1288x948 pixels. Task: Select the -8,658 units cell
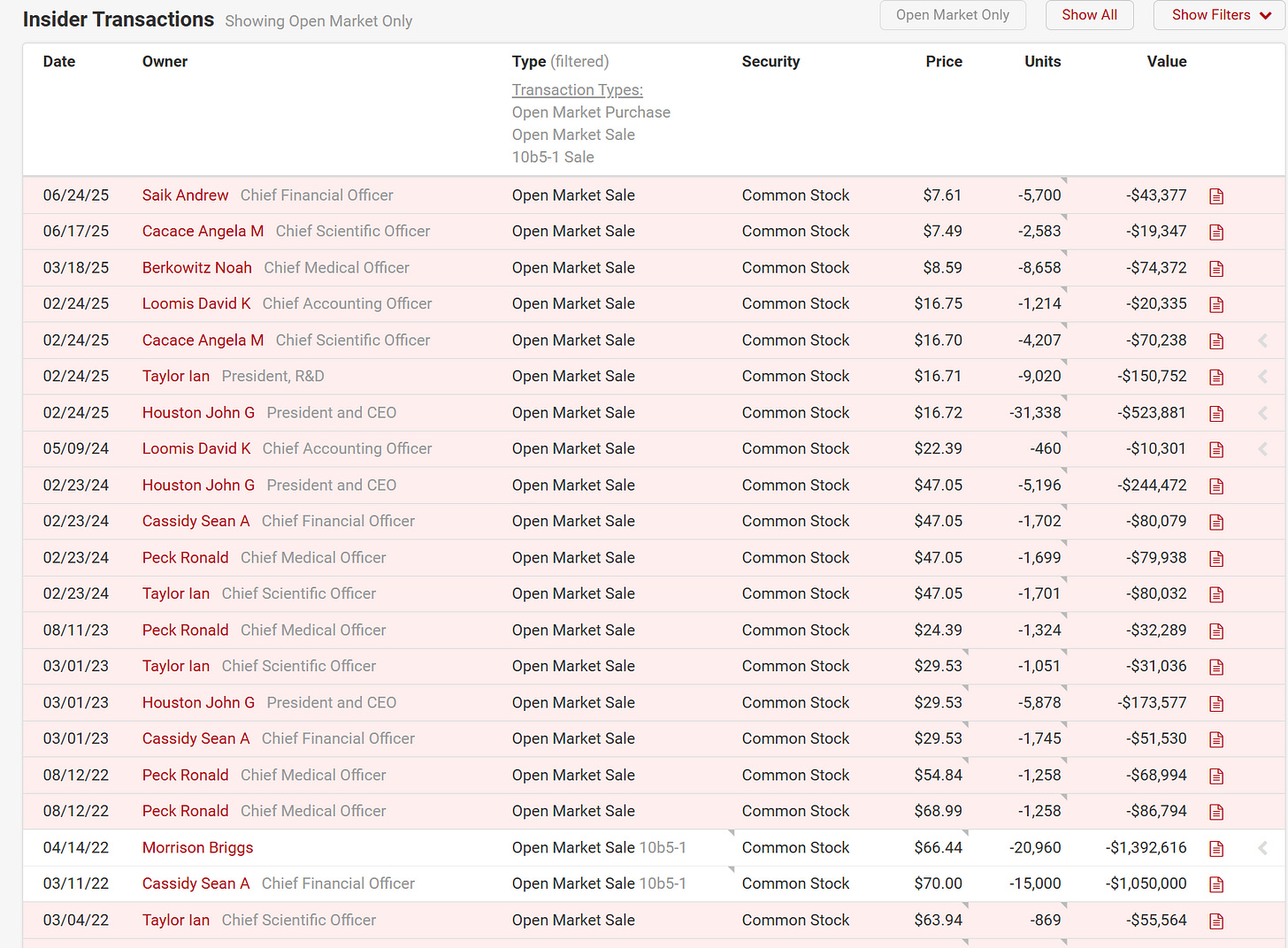click(1040, 268)
